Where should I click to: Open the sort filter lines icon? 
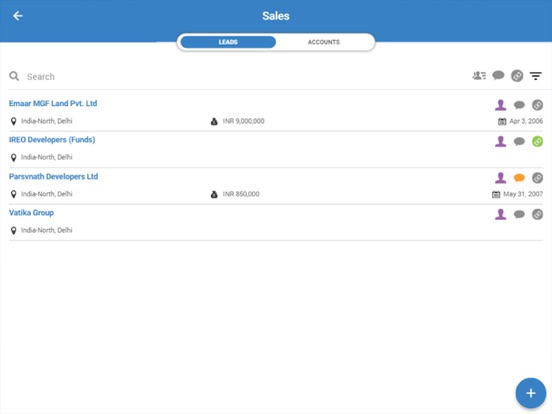point(536,76)
